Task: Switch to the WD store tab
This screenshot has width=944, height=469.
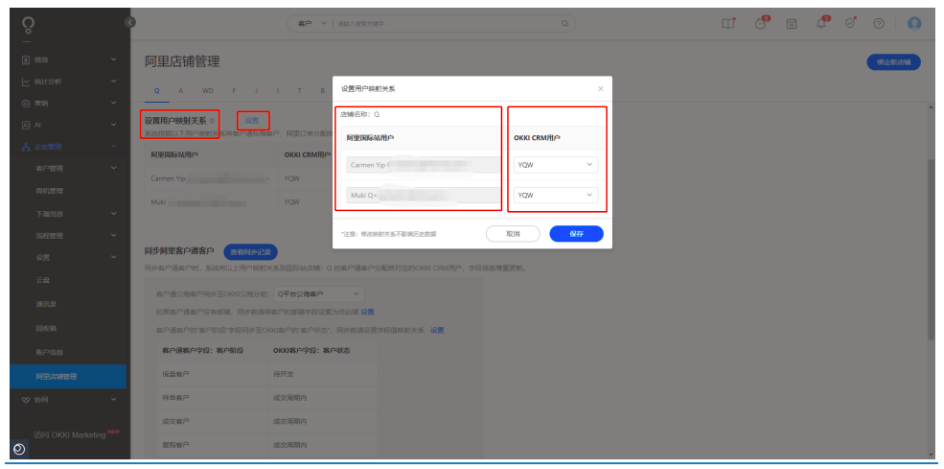Action: tap(208, 90)
